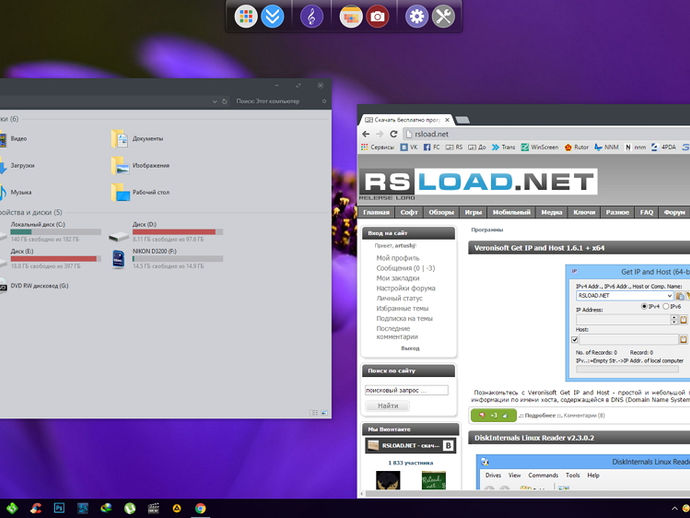The image size is (690, 518).
Task: Open the Документы folder in Explorer
Action: pyautogui.click(x=137, y=139)
